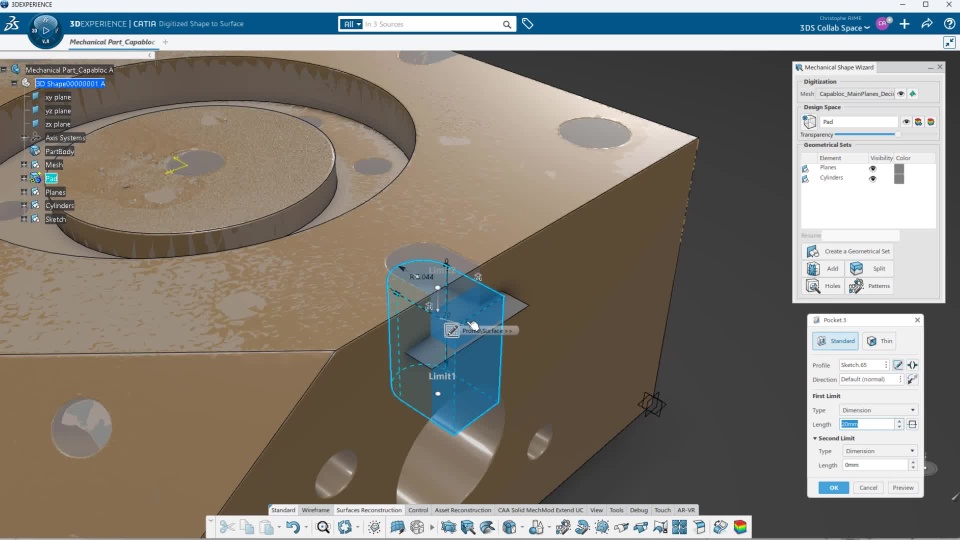Open the All search filter dropdown
960x540 pixels.
pyautogui.click(x=351, y=24)
